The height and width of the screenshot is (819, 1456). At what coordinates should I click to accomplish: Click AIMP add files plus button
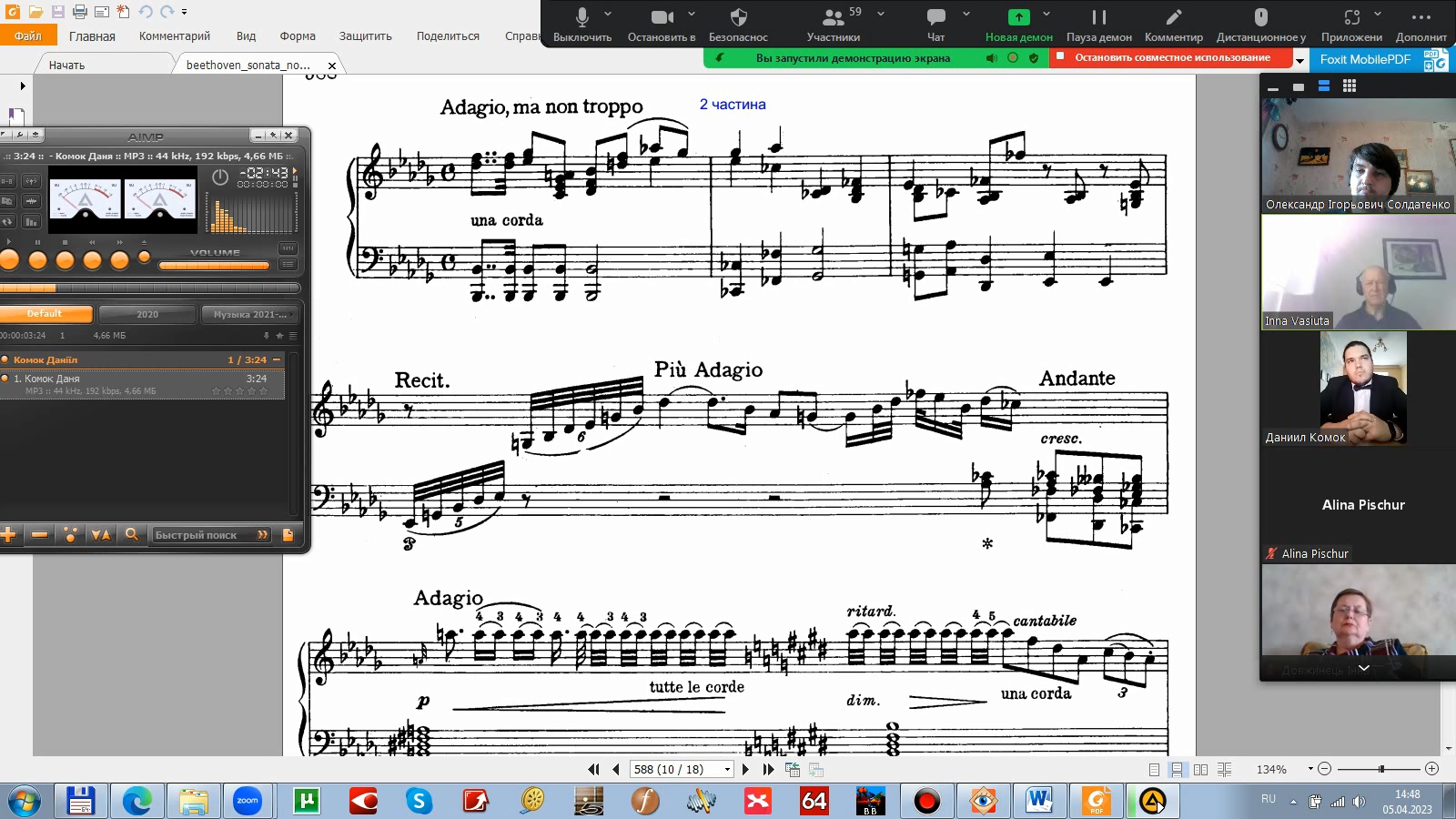coord(8,535)
